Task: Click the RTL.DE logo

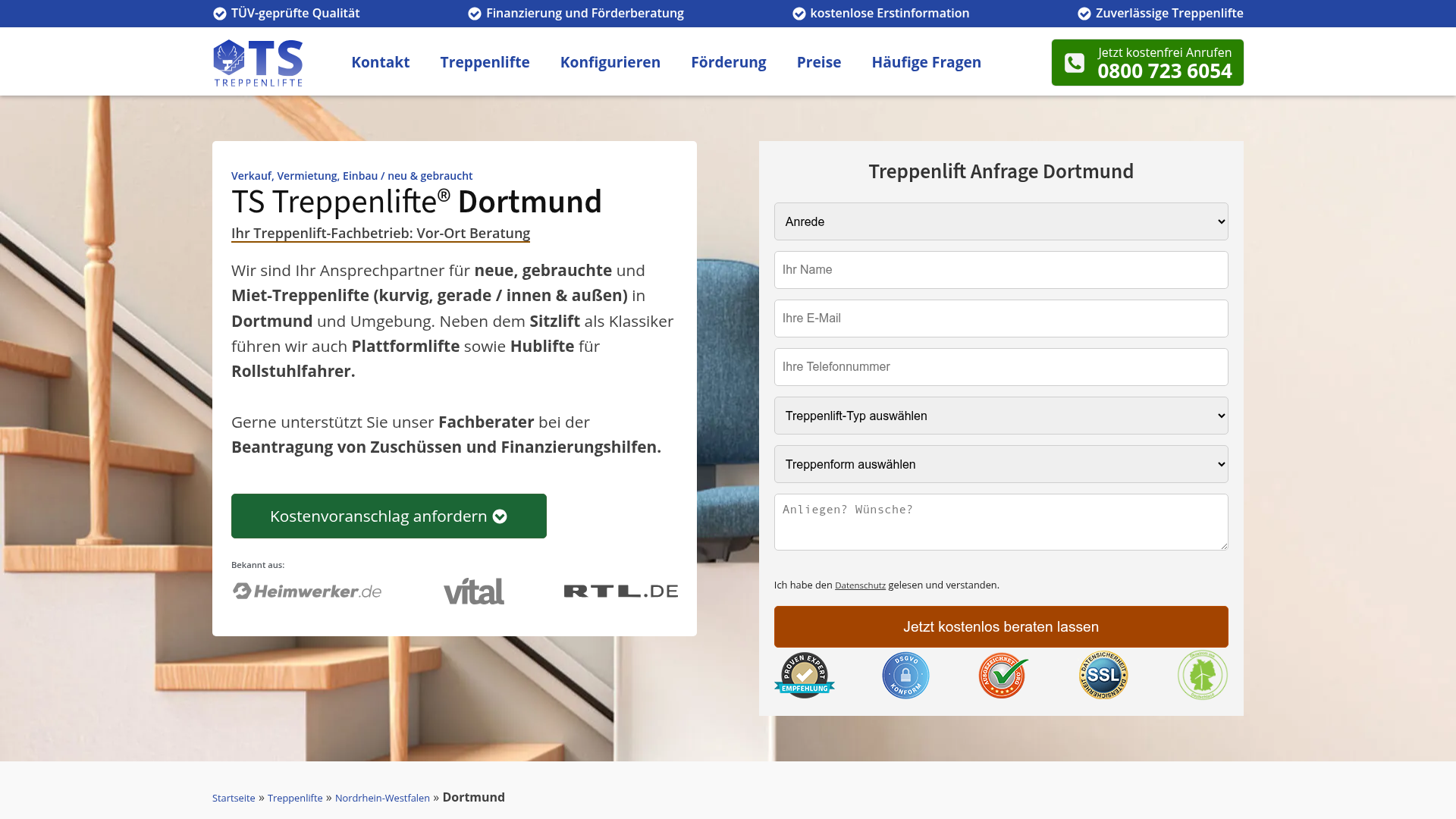Action: tap(621, 591)
